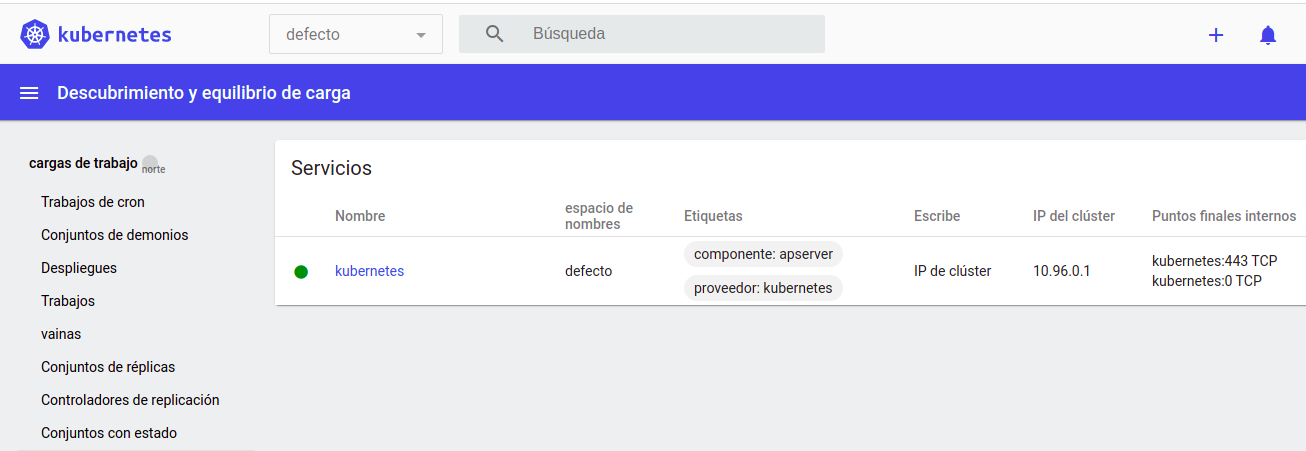Click the namespace dropdown arrow

click(421, 35)
